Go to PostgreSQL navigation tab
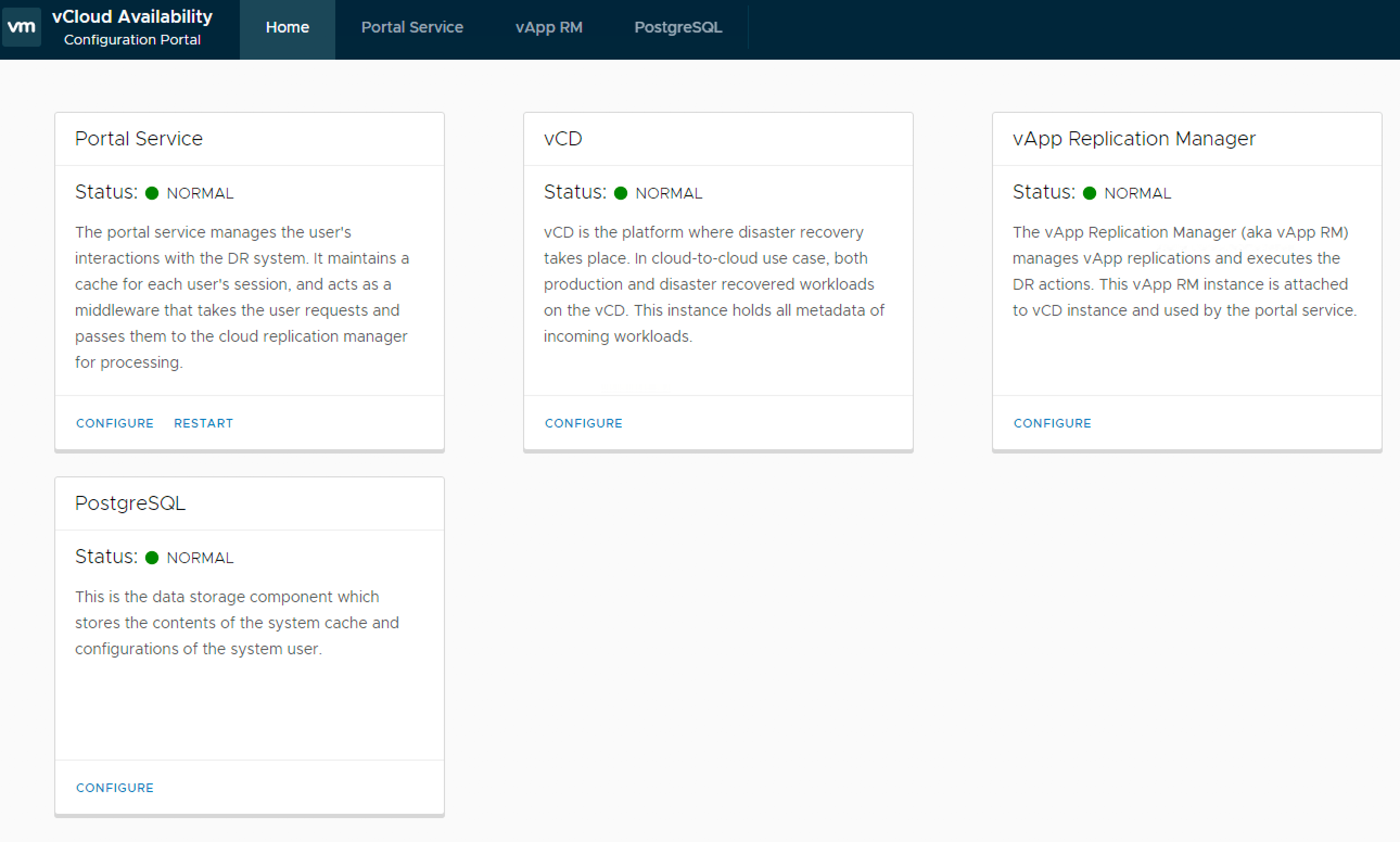Viewport: 1400px width, 842px height. [x=678, y=27]
